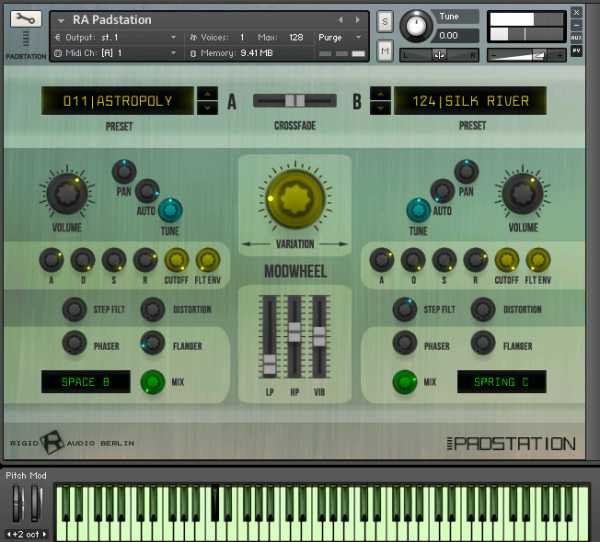Click layer A Cutoff knob
The image size is (600, 542).
(176, 260)
